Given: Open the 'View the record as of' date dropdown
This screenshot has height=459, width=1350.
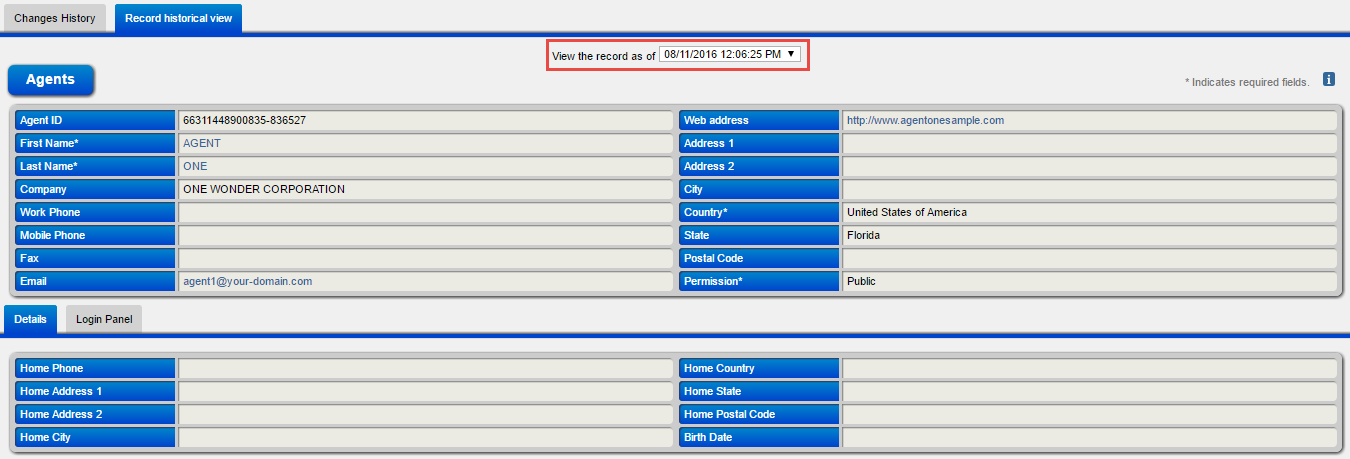Looking at the screenshot, I should 730,55.
